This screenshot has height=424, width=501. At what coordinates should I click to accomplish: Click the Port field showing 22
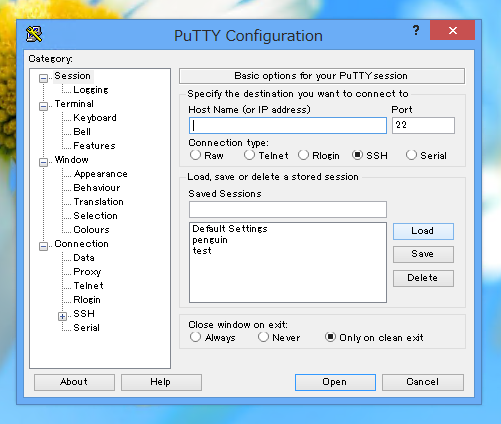pos(423,125)
